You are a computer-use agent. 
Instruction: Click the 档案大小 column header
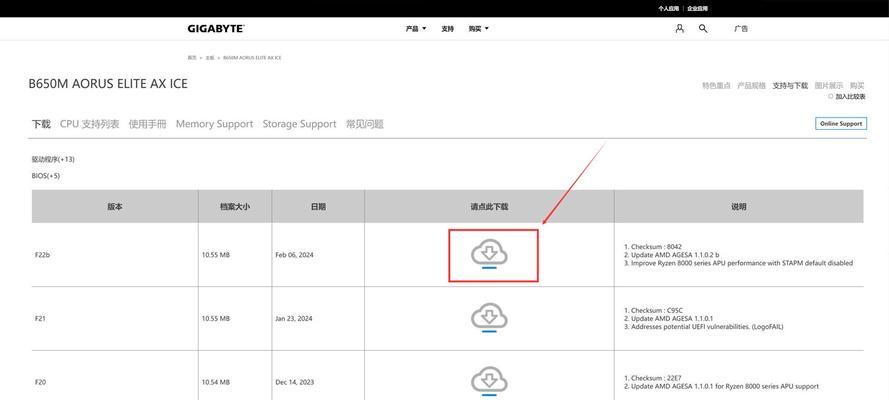[x=235, y=207]
